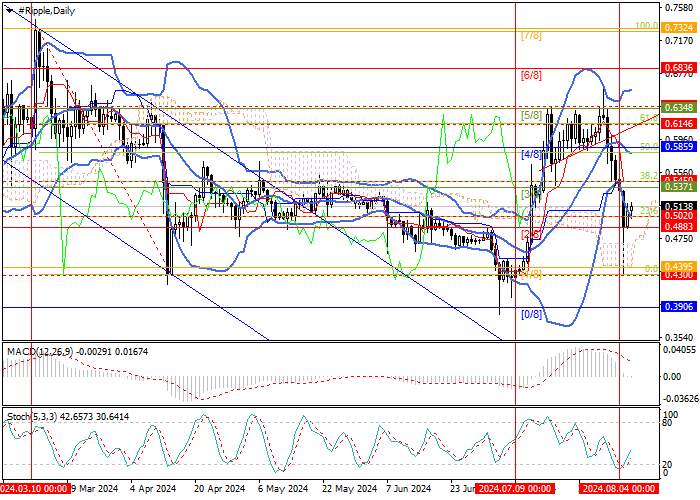This screenshot has width=700, height=500.
Task: Click the 20 Apr 2024 date label
Action: pos(221,488)
